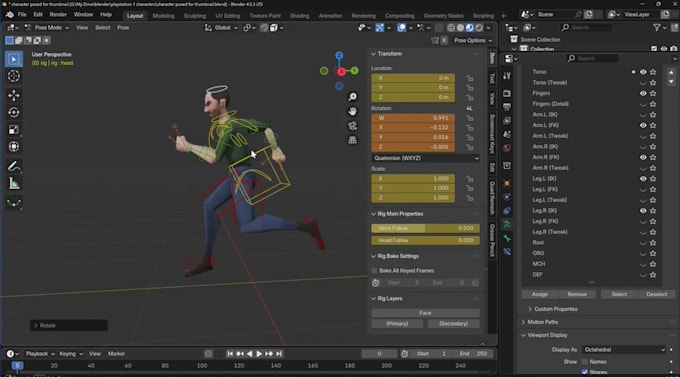
Task: Open the Pose Options dropdown
Action: [473, 40]
